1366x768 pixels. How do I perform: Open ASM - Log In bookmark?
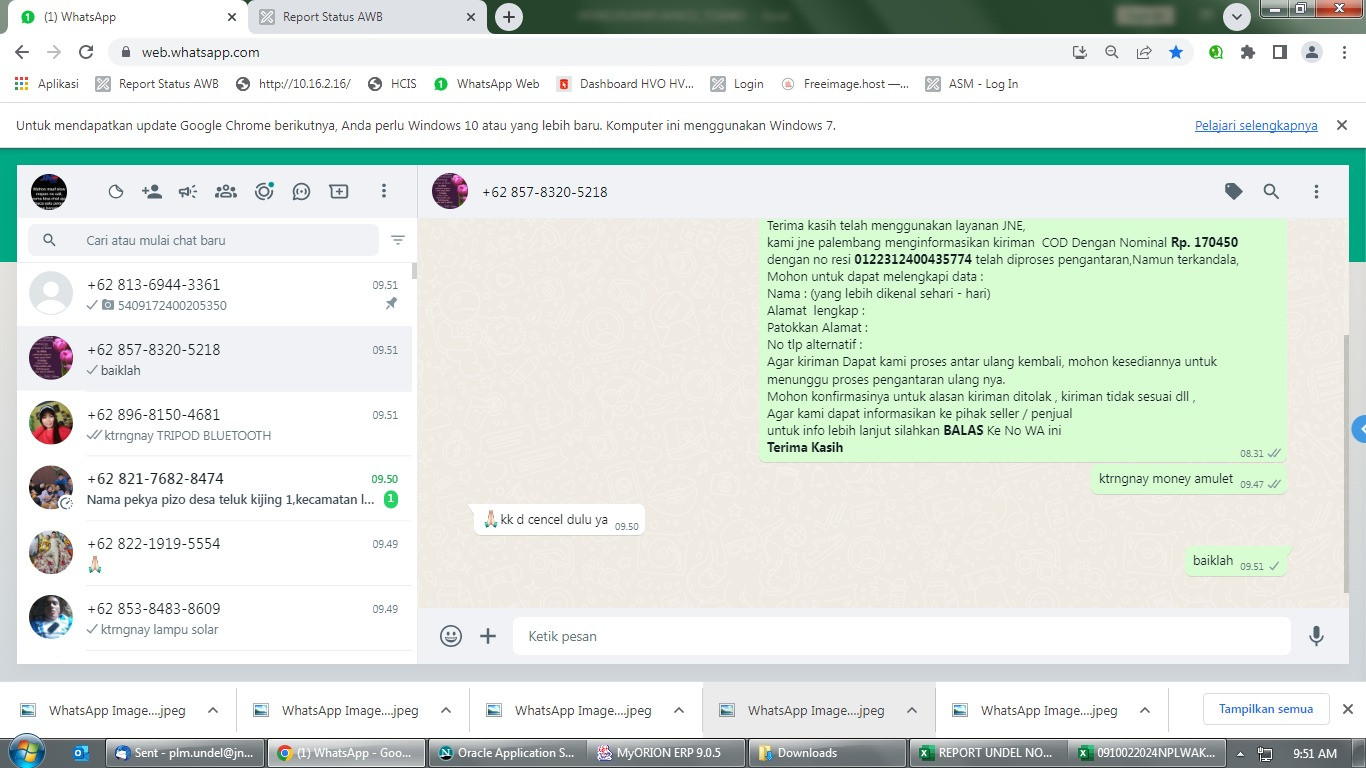click(x=972, y=84)
